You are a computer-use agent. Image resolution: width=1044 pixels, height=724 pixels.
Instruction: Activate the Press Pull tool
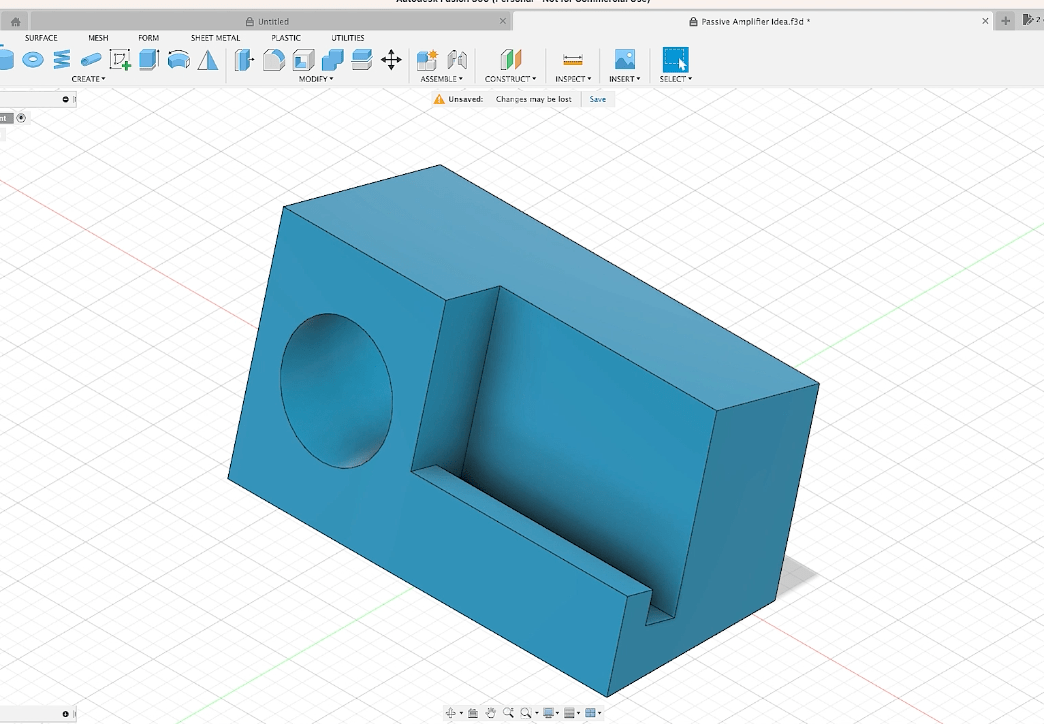click(243, 61)
